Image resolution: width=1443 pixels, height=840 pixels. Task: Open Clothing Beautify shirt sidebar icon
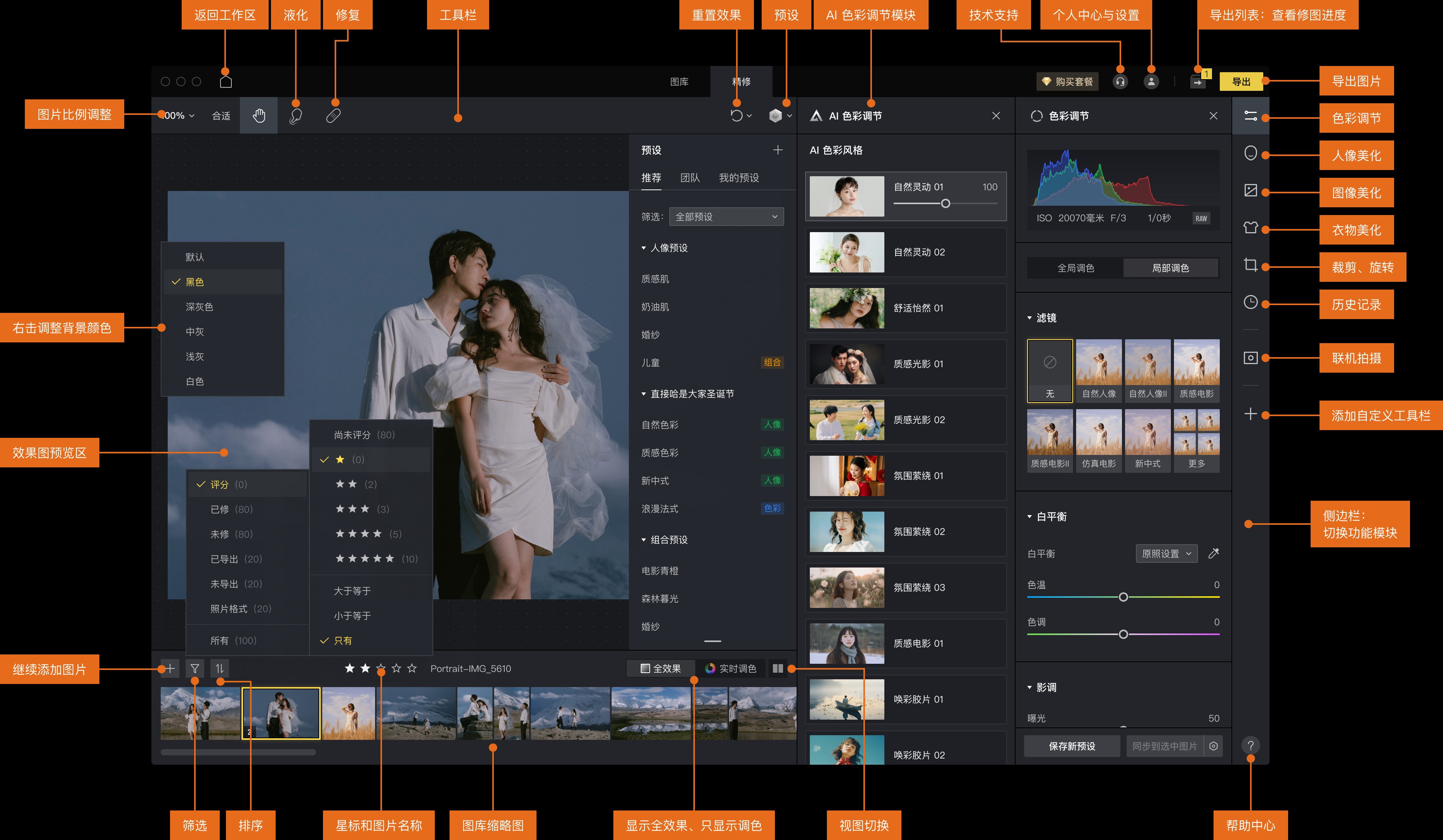[1250, 228]
